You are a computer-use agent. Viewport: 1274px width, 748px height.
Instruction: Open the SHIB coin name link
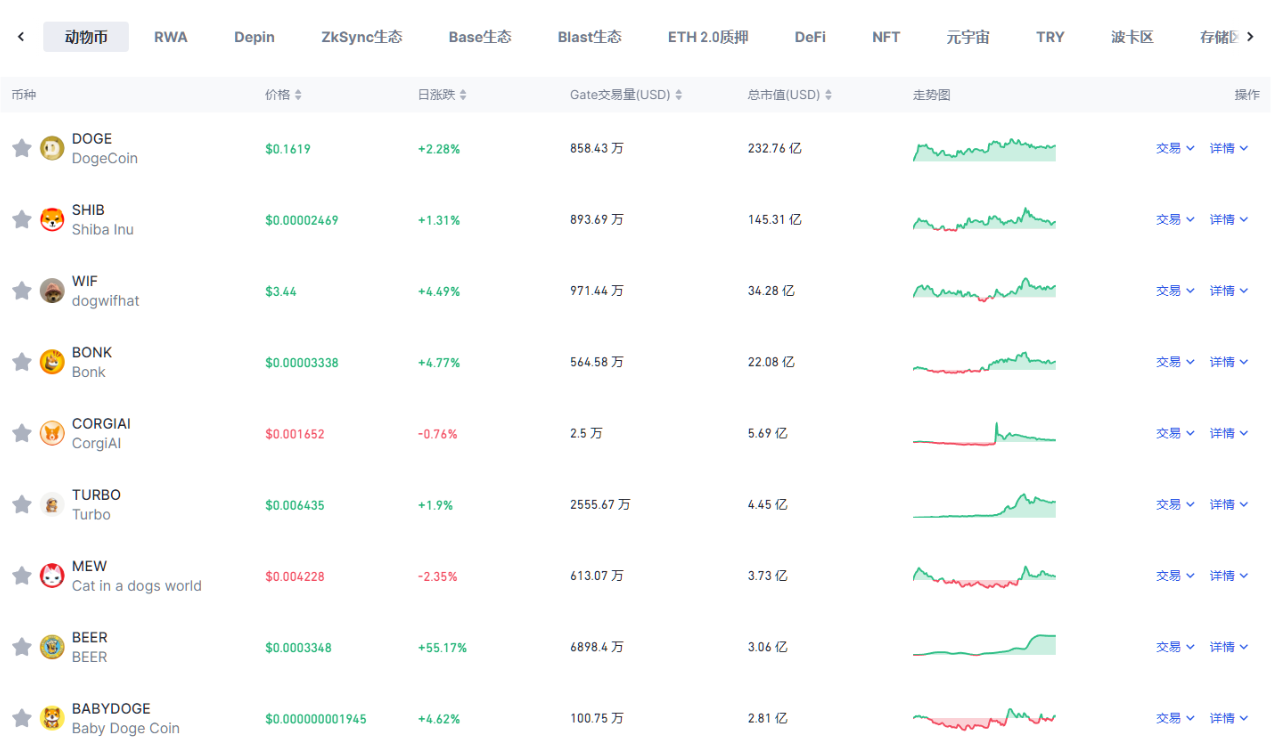tap(88, 210)
